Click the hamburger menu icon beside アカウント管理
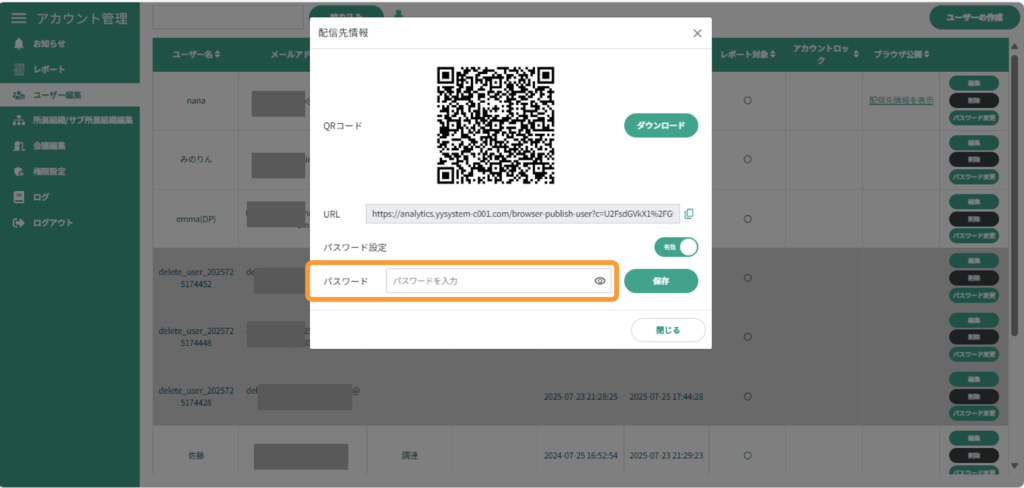 tap(19, 18)
